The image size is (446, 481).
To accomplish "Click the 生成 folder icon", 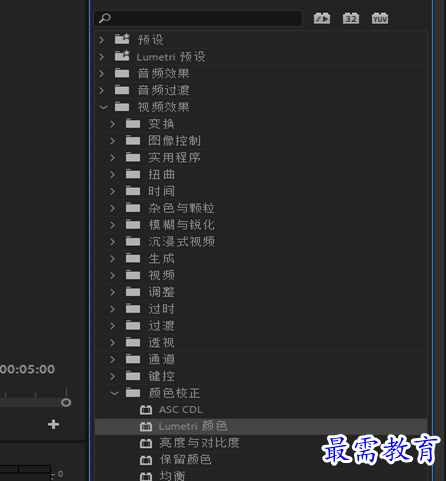I will point(133,258).
